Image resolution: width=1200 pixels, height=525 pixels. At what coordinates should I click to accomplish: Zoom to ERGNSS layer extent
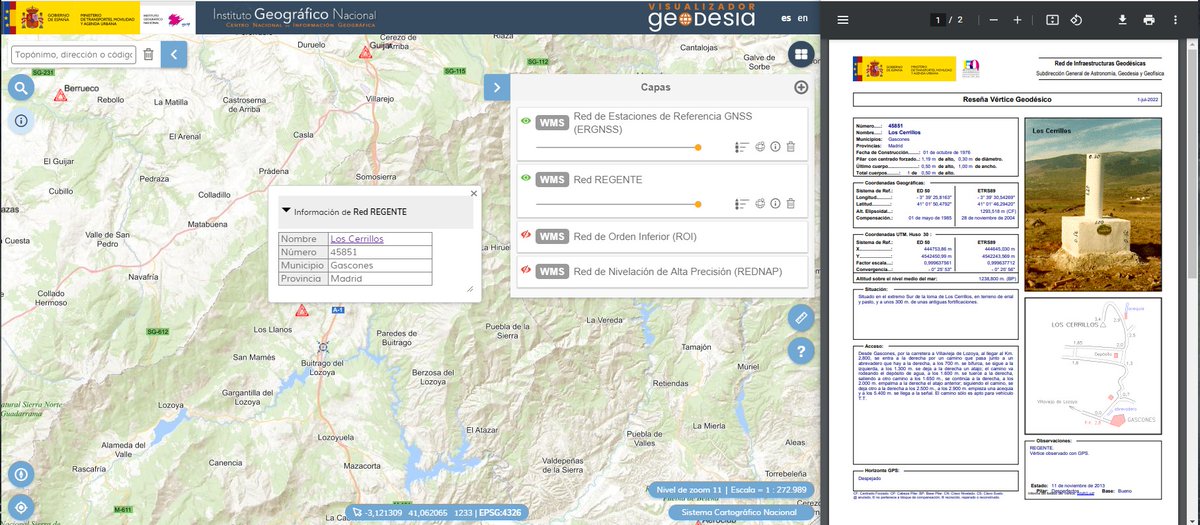coord(759,147)
